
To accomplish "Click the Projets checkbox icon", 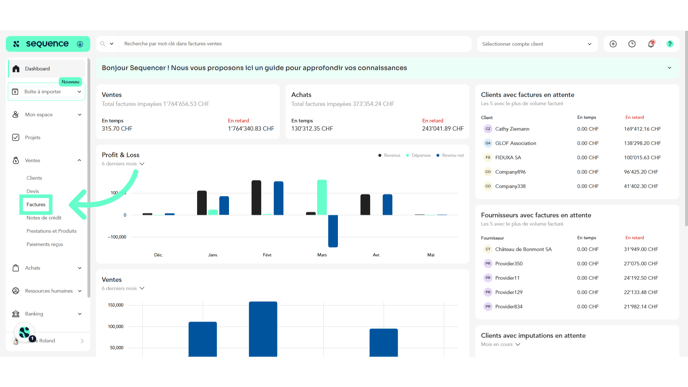I will click(15, 137).
